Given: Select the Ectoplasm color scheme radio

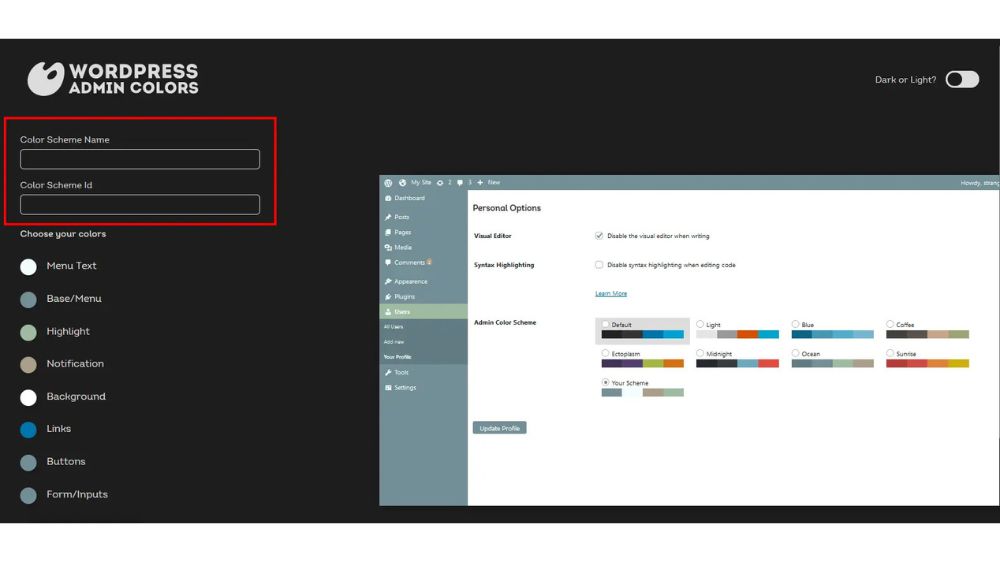Looking at the screenshot, I should point(605,353).
